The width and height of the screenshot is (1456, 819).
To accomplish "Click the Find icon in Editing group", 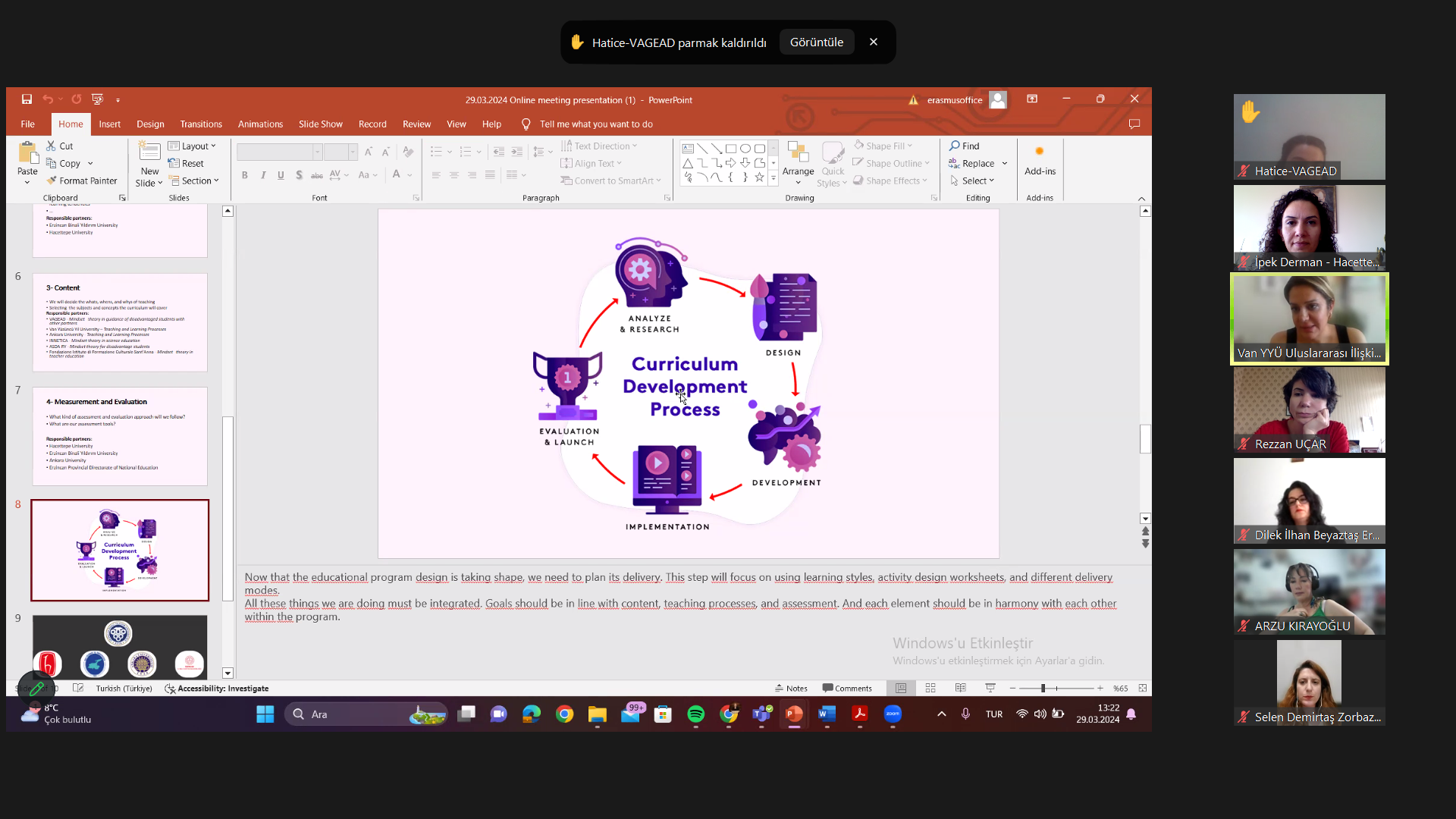I will pyautogui.click(x=965, y=146).
